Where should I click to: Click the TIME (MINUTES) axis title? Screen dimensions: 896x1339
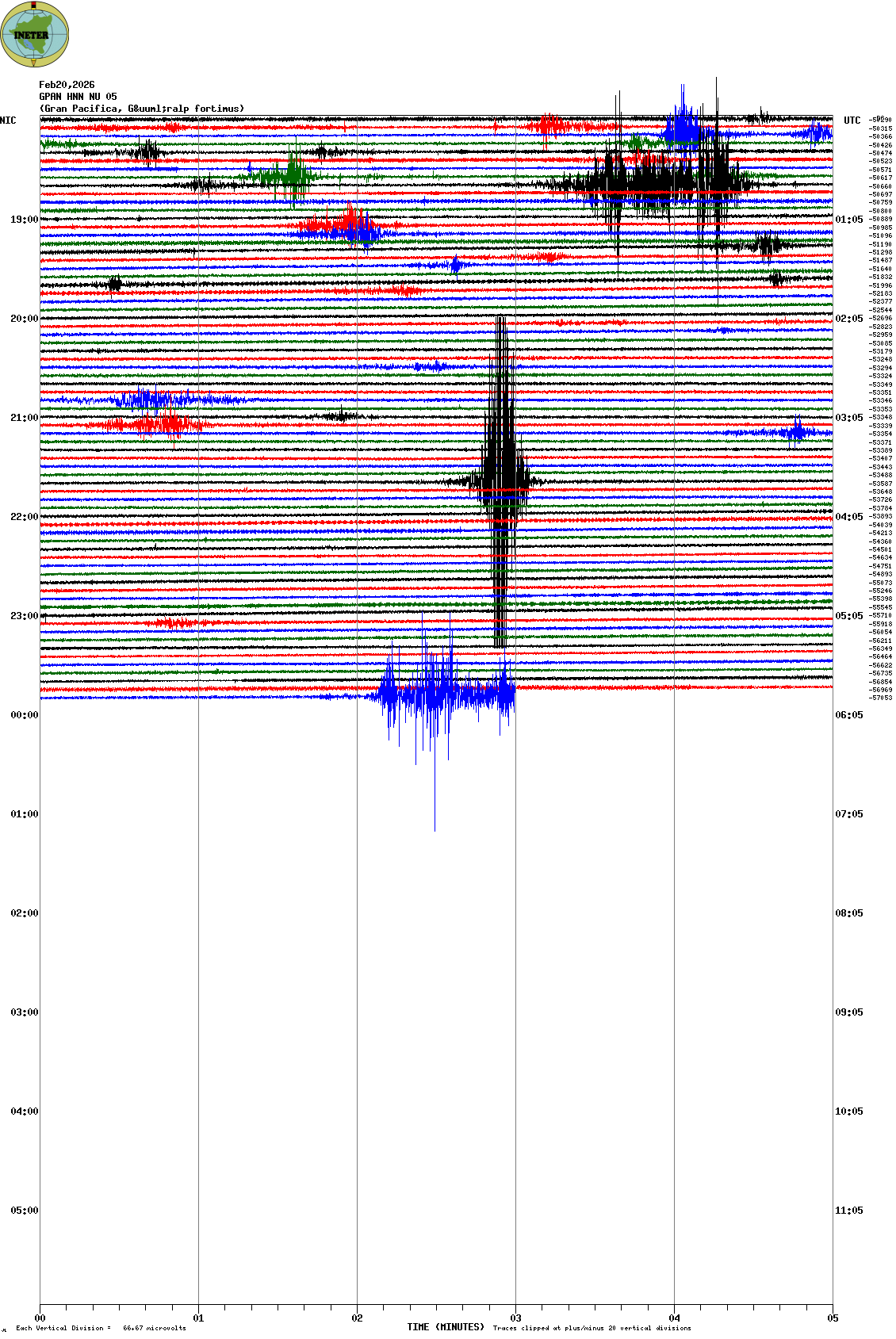tap(446, 1327)
